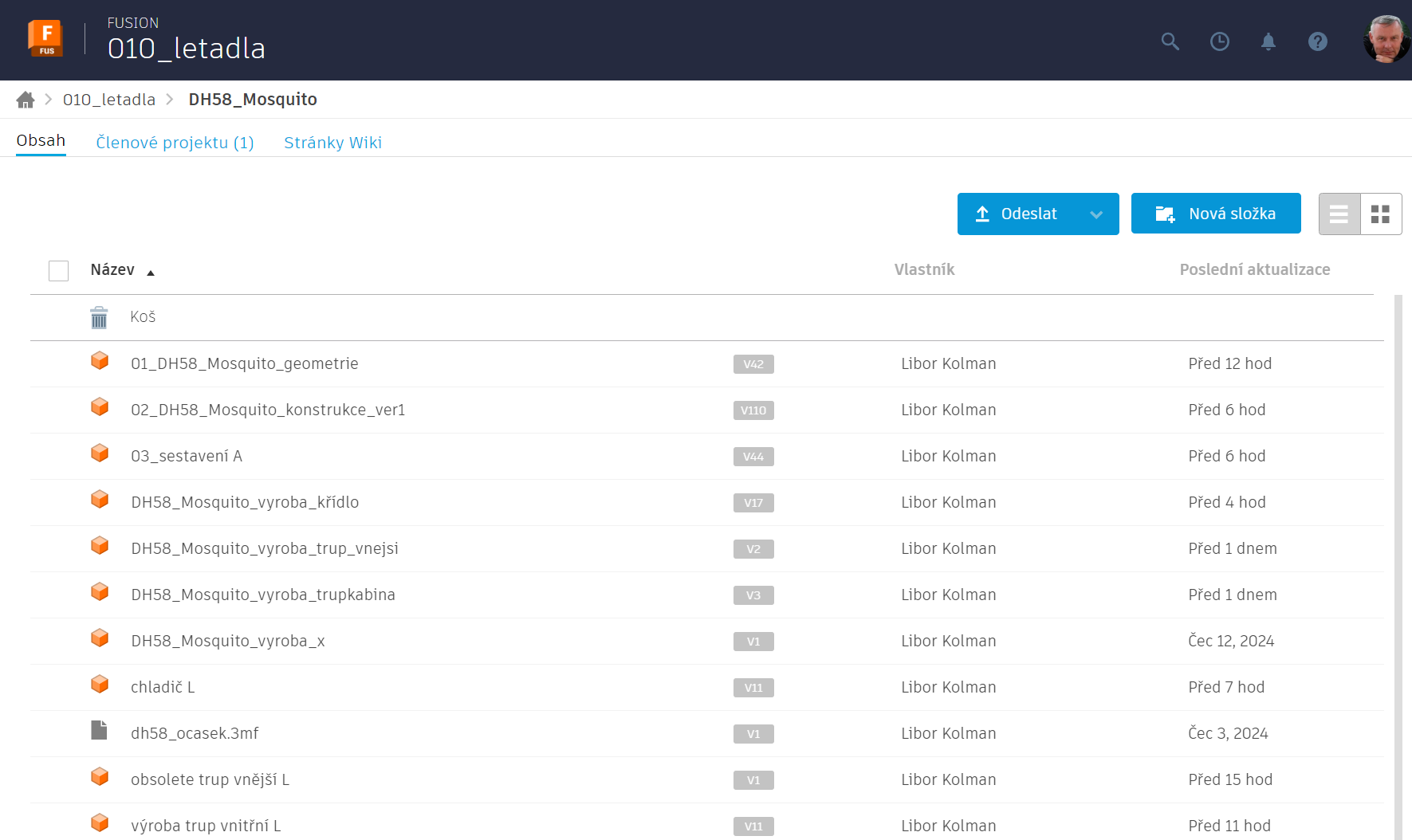The height and width of the screenshot is (840, 1412).
Task: Click the Fusion app logo
Action: 45,39
